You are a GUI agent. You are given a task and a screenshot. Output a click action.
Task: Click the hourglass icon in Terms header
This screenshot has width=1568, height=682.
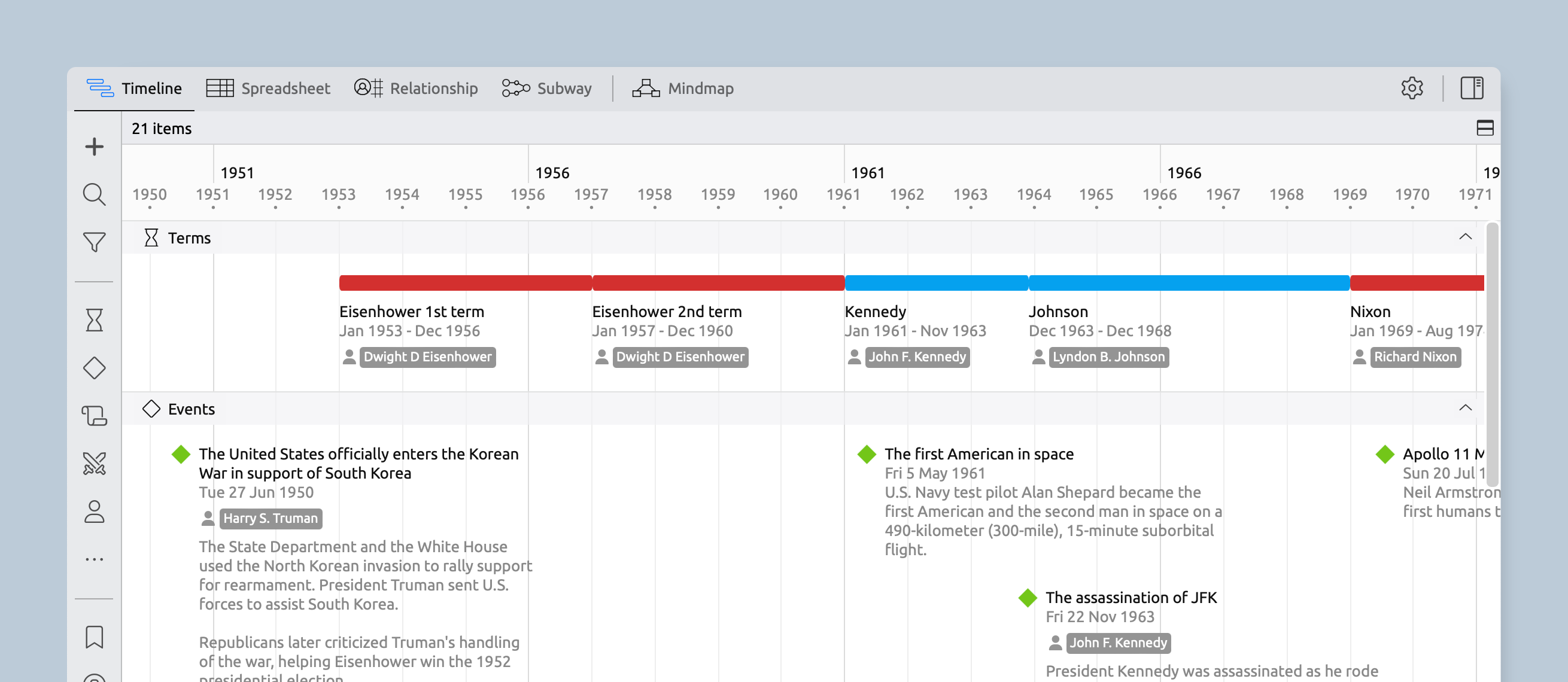click(x=151, y=238)
